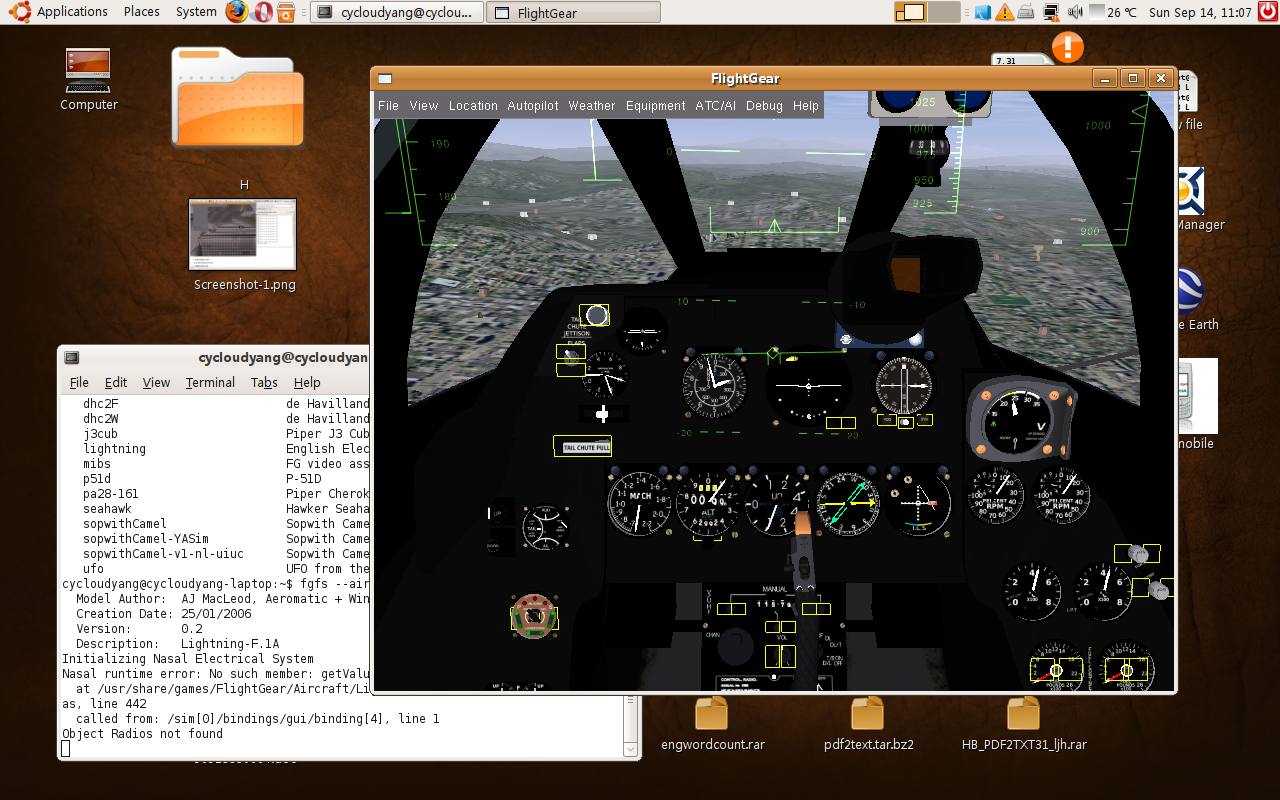Open Screenshot-1.png thumbnail on desktop
The height and width of the screenshot is (800, 1280).
pos(243,235)
